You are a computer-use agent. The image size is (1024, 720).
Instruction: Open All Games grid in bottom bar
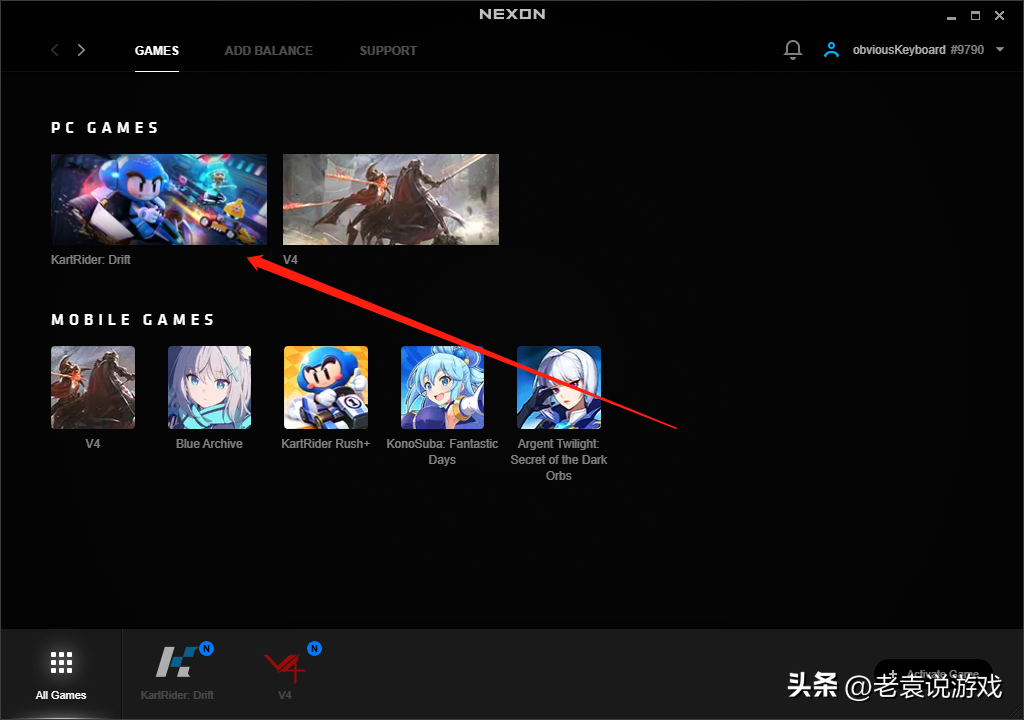pos(61,672)
